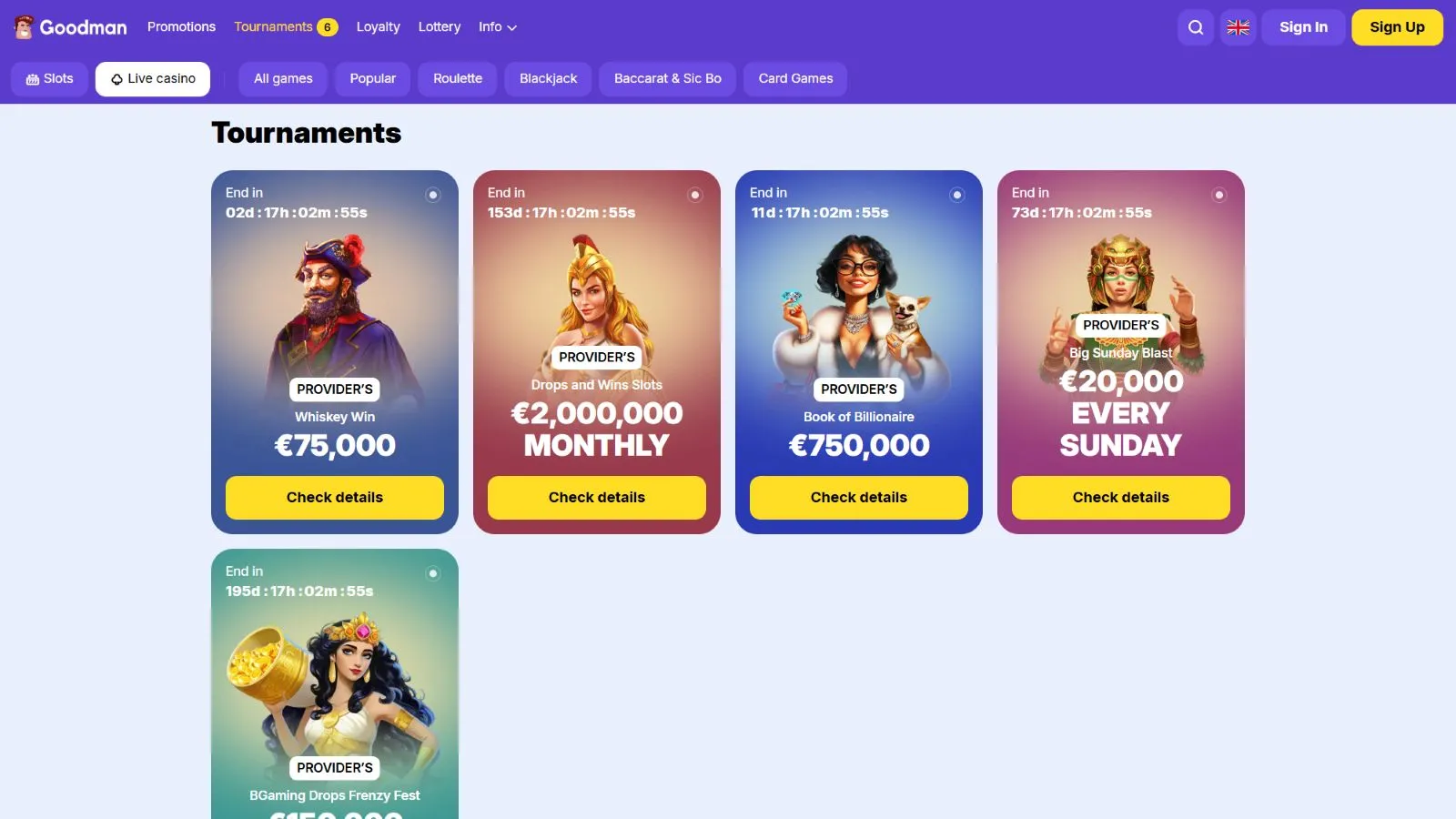Select the Live casino spade icon
The image size is (1456, 819).
[x=116, y=79]
